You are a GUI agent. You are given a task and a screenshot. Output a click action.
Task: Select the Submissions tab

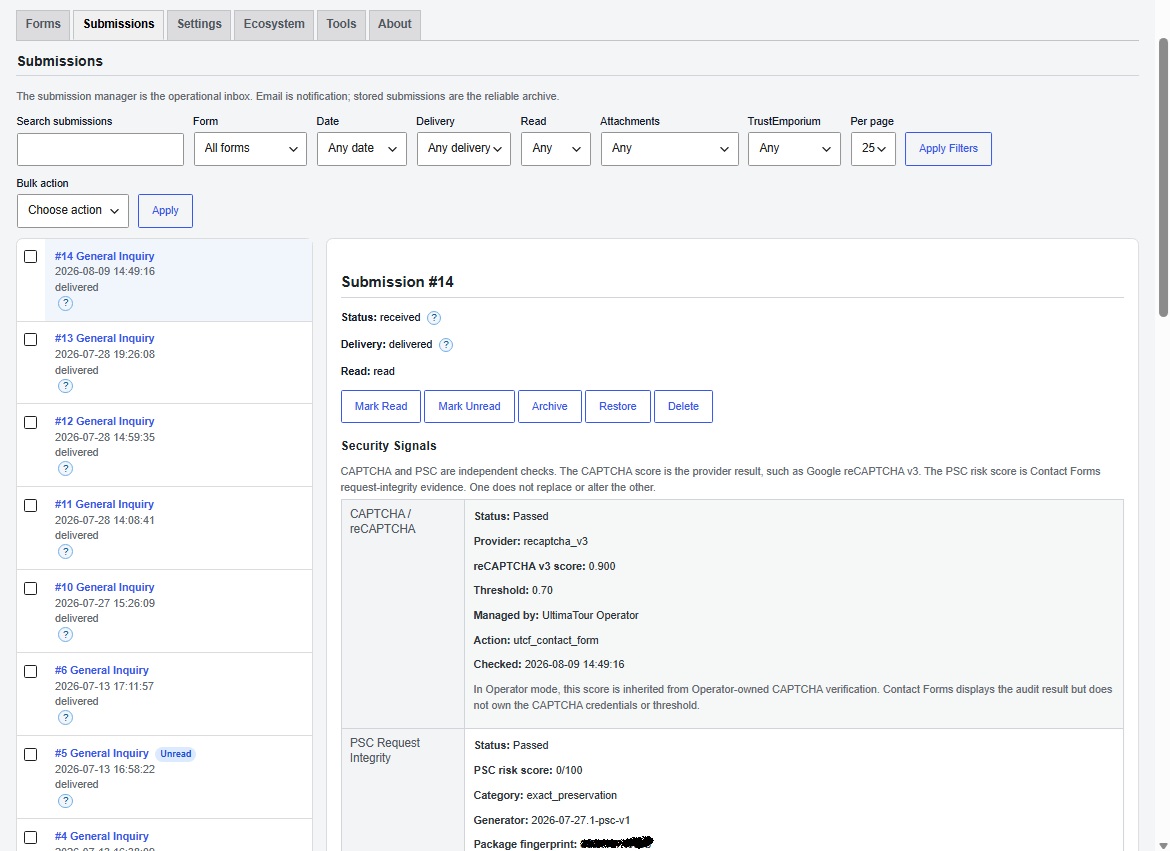119,24
